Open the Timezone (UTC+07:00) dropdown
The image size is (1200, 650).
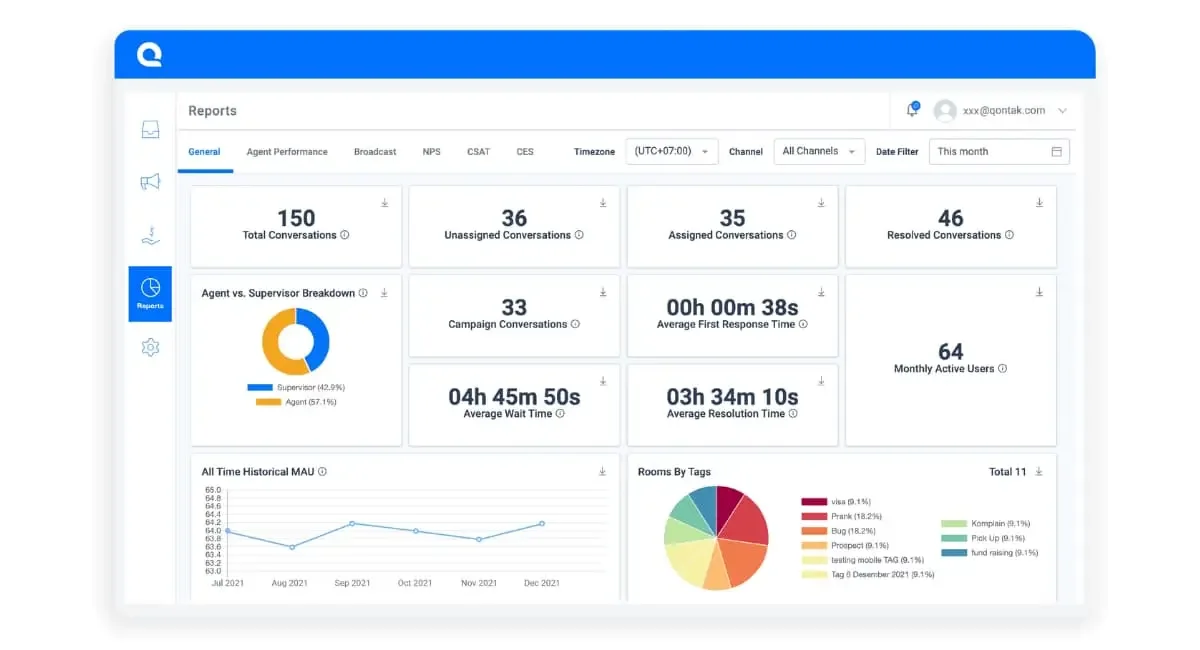(x=672, y=151)
